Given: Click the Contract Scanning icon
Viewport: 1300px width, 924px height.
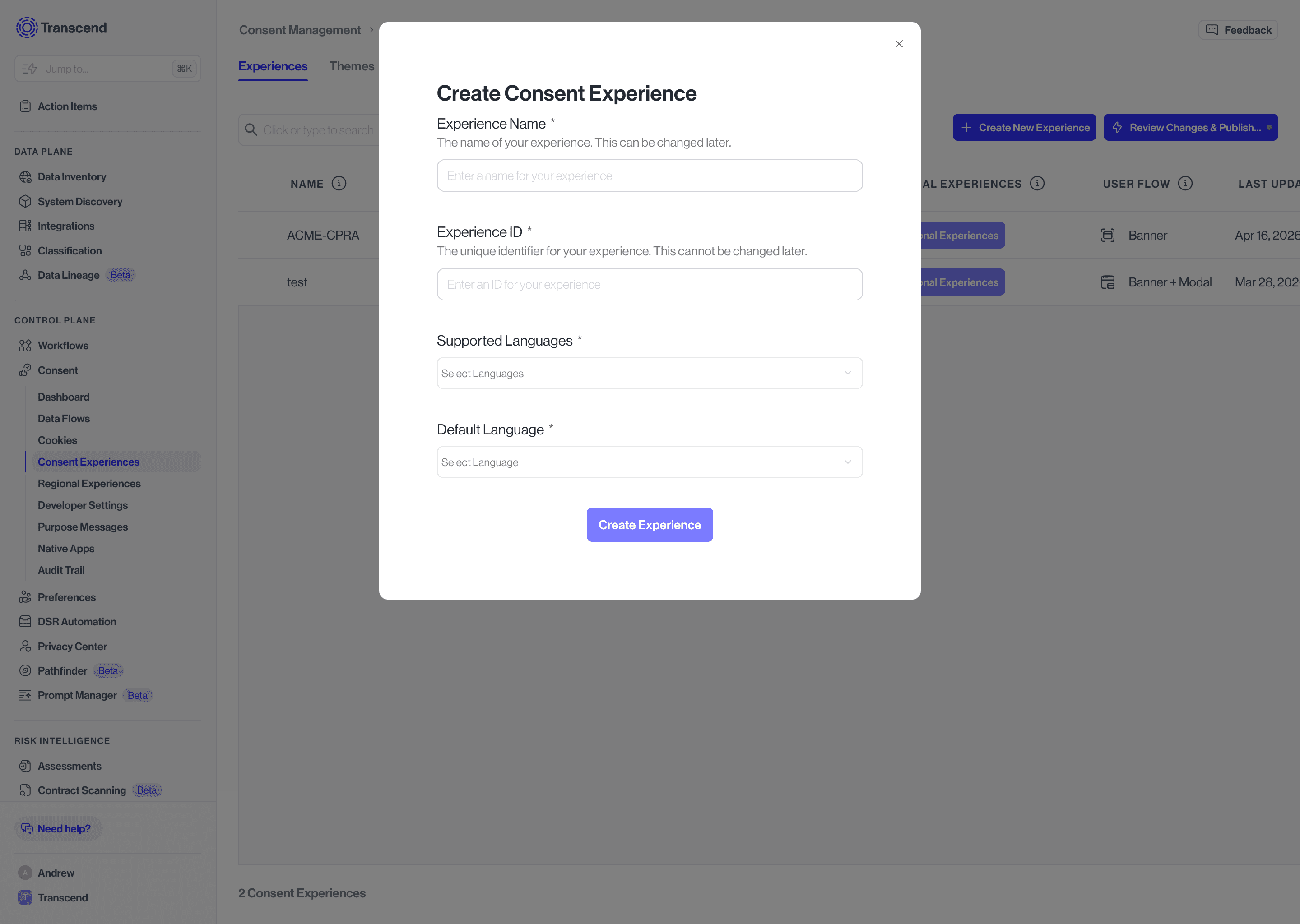Looking at the screenshot, I should [25, 790].
